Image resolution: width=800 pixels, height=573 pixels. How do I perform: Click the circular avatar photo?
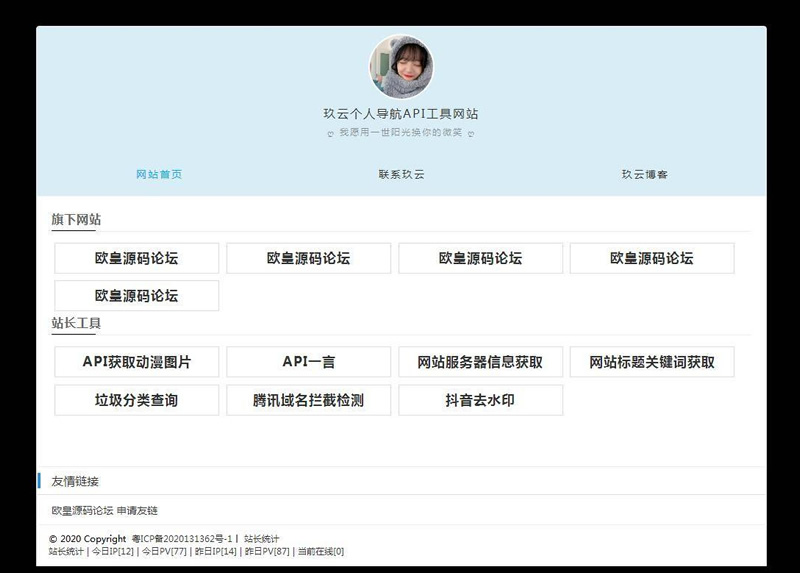(x=401, y=67)
